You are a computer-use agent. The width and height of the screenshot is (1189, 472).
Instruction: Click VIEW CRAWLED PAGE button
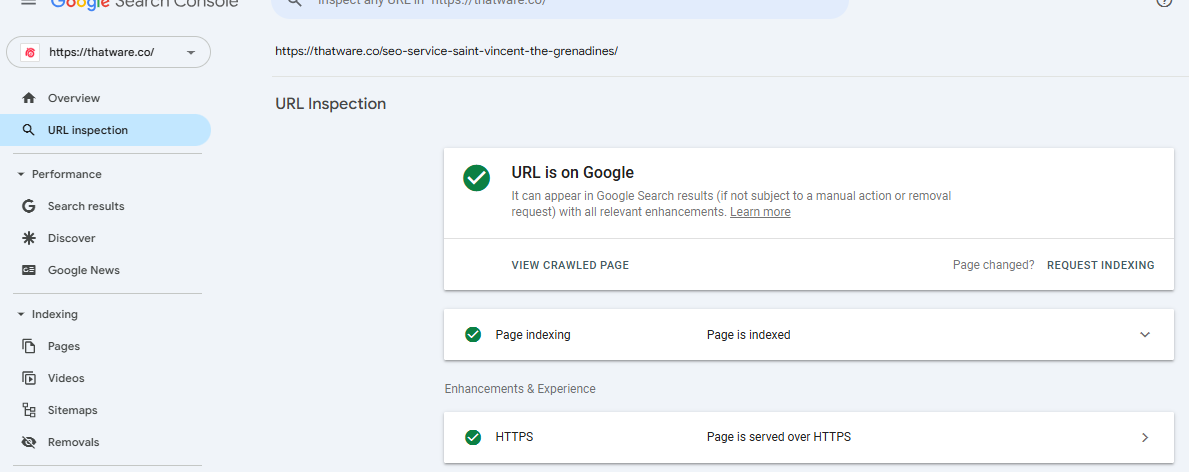[x=570, y=265]
